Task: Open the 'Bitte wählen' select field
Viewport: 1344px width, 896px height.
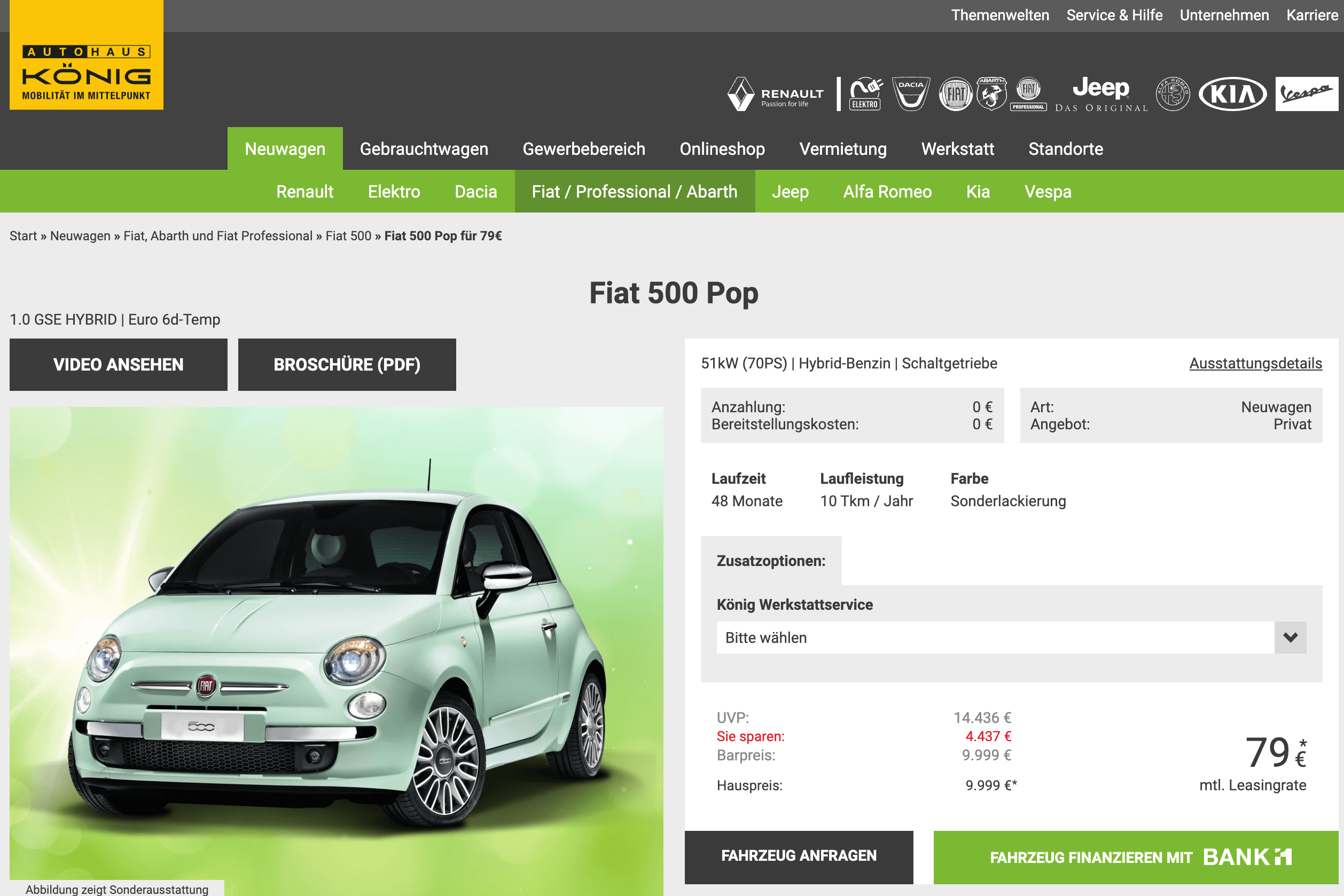Action: 1011,638
